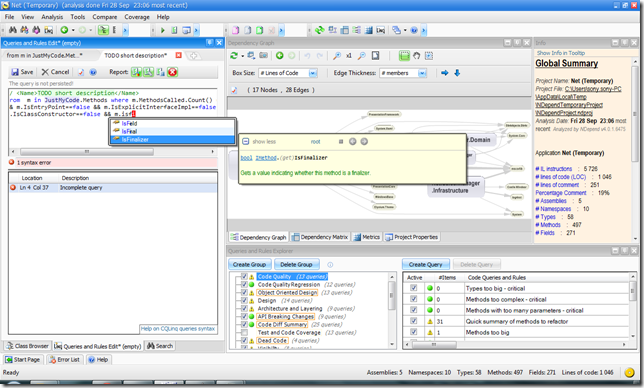
Task: Click the Delete Group button
Action: pos(296,265)
